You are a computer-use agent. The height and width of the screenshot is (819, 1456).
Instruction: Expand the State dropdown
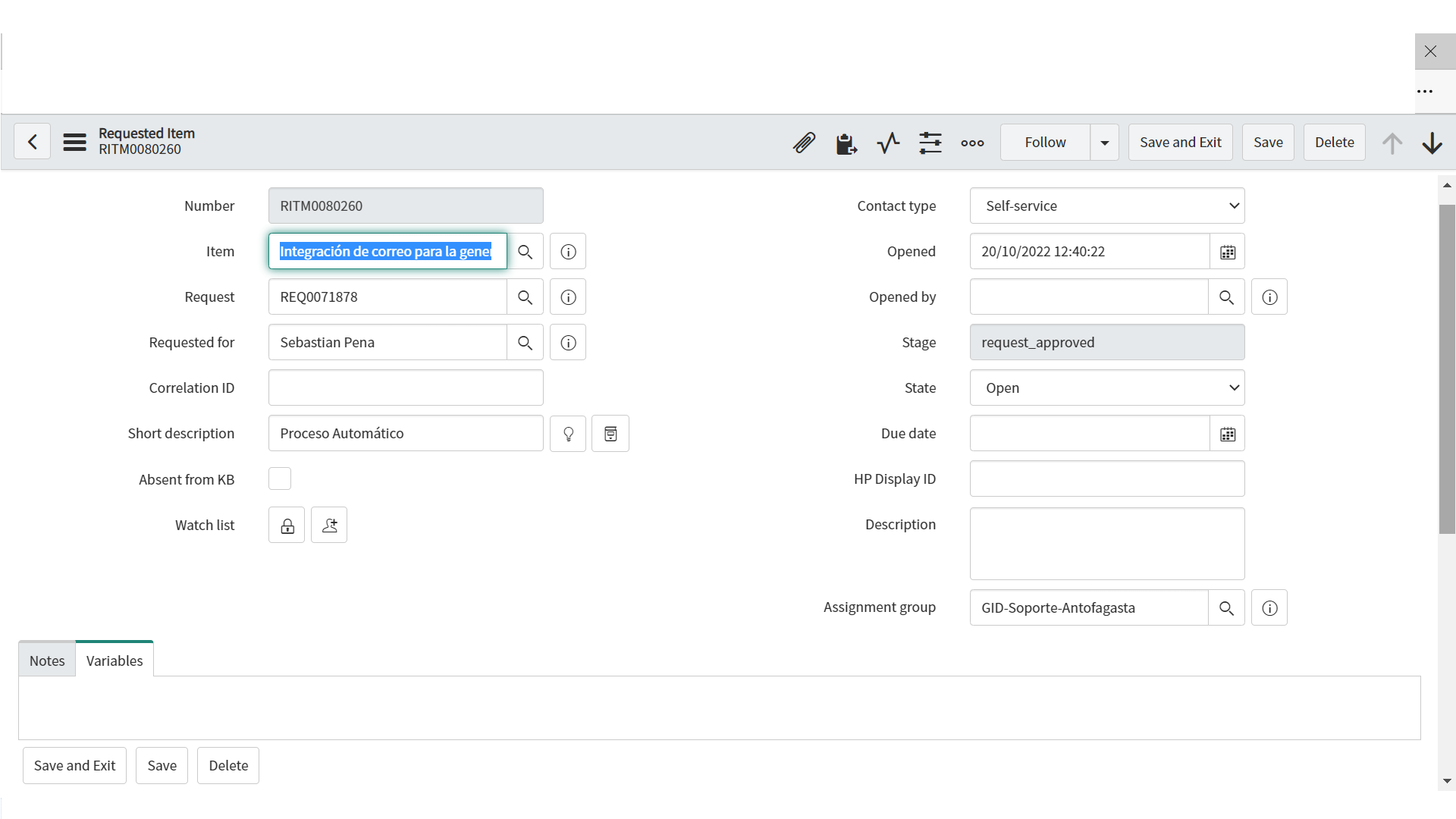(1107, 388)
